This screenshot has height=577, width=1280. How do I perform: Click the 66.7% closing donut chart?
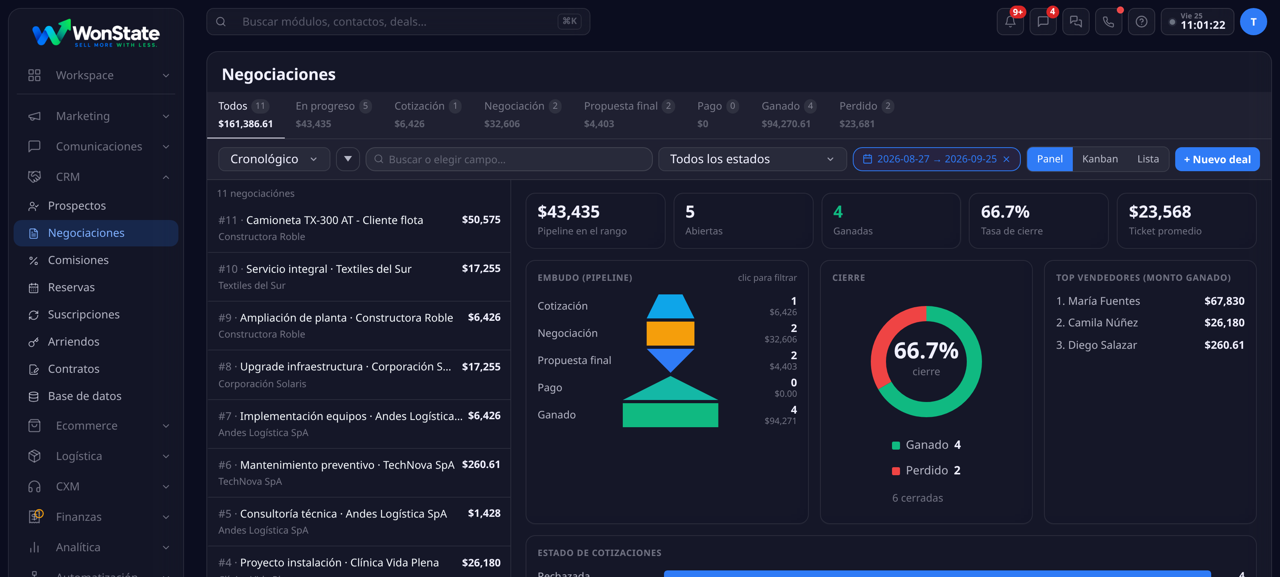pos(926,361)
